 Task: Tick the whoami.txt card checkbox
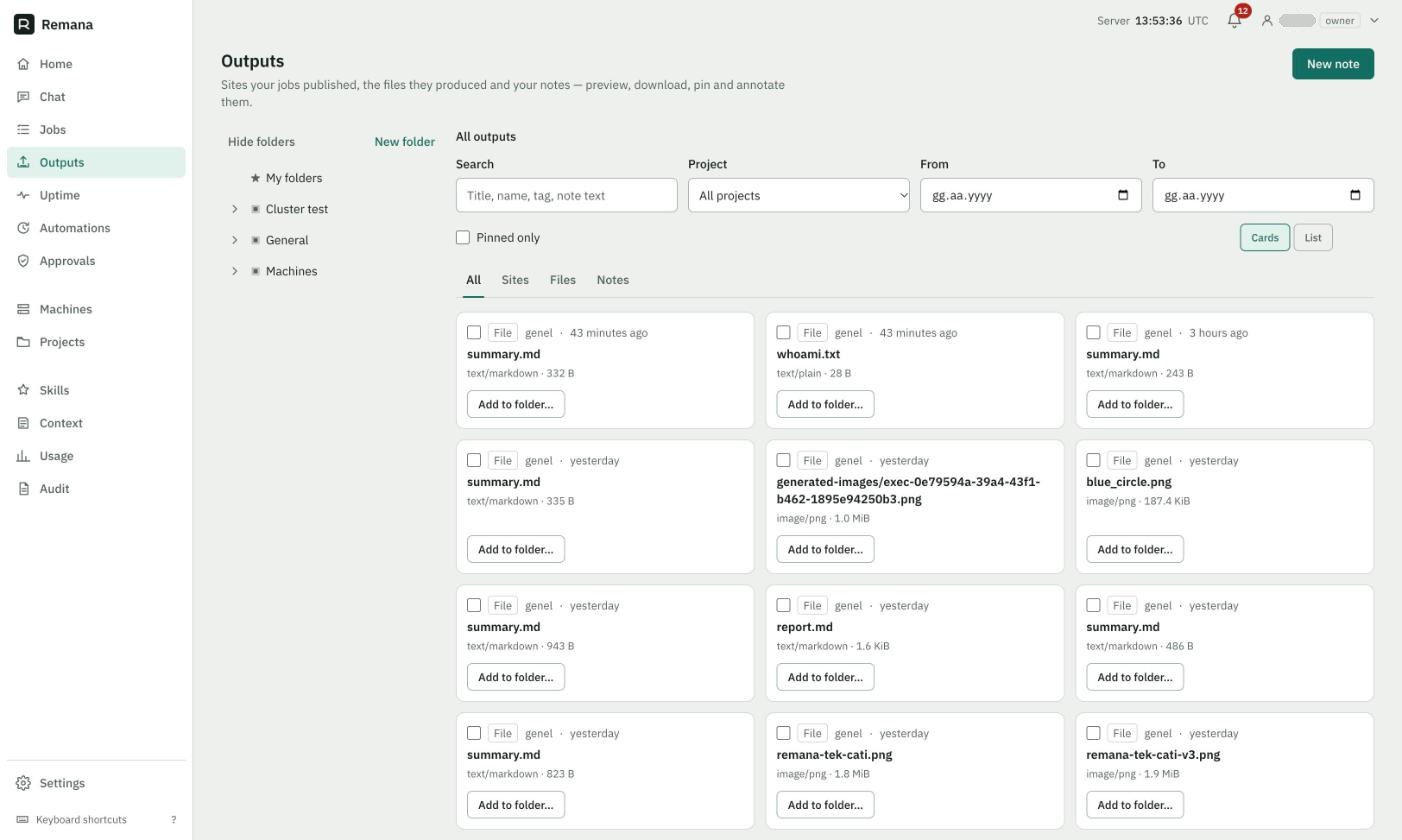(x=784, y=332)
